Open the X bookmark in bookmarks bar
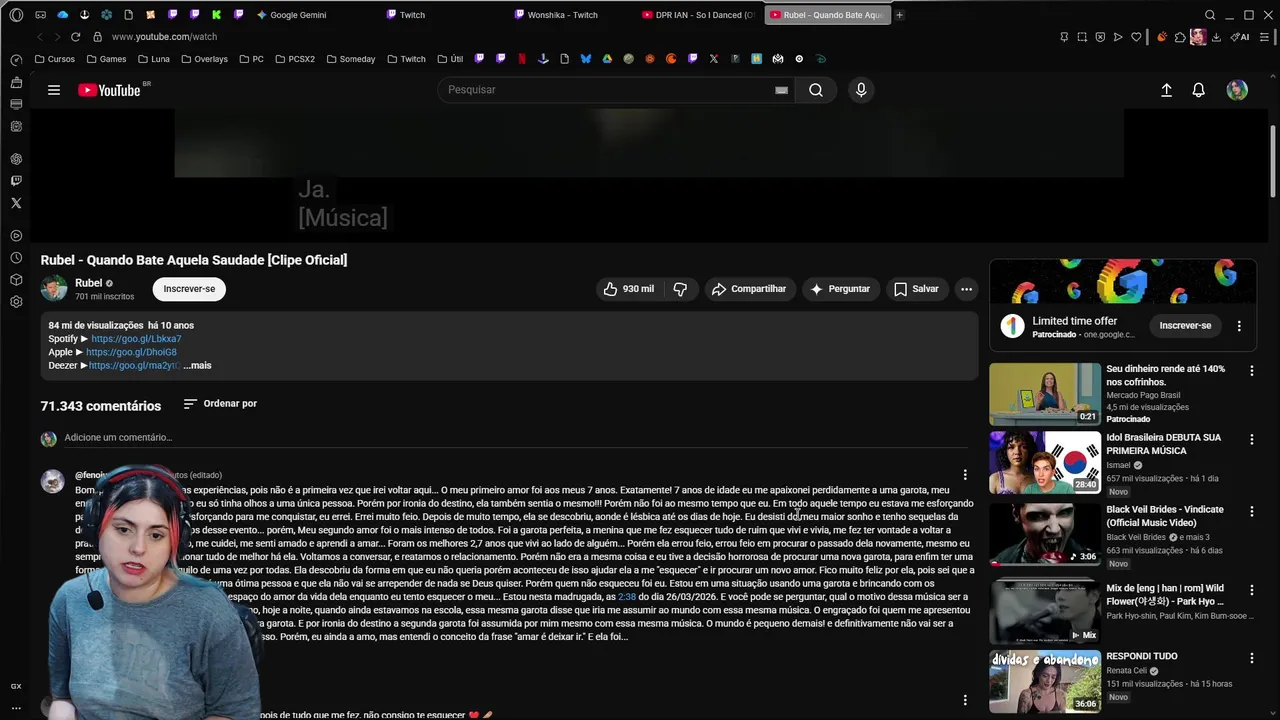The image size is (1280, 720). [x=713, y=59]
